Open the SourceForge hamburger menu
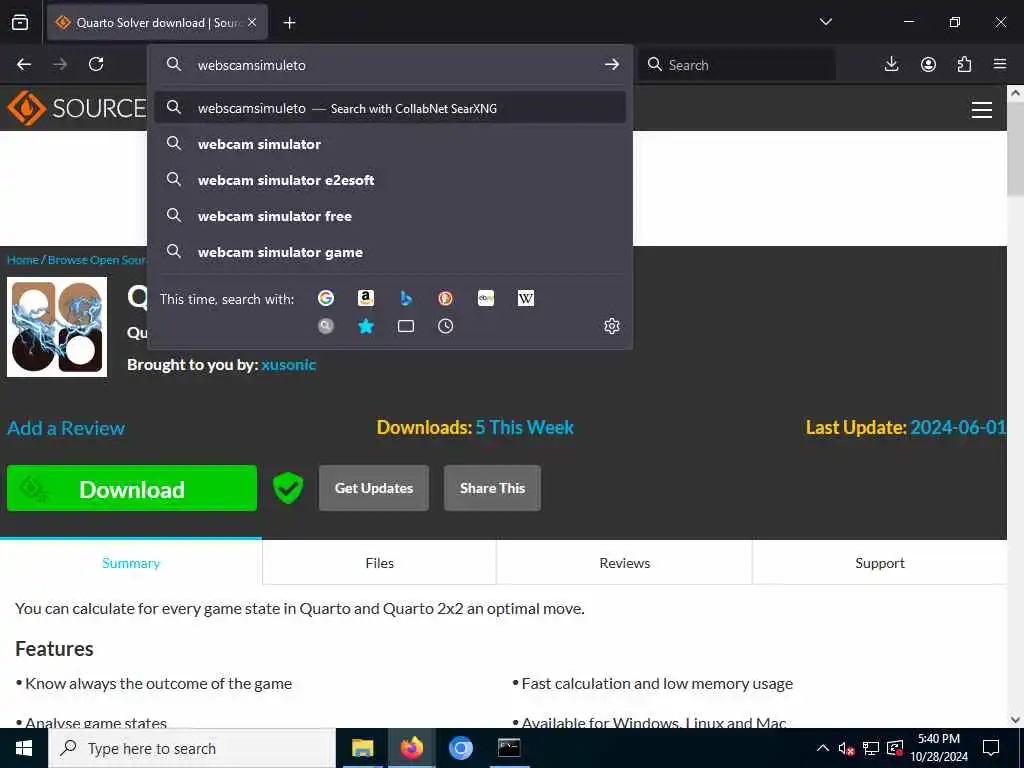This screenshot has width=1024, height=768. point(982,109)
